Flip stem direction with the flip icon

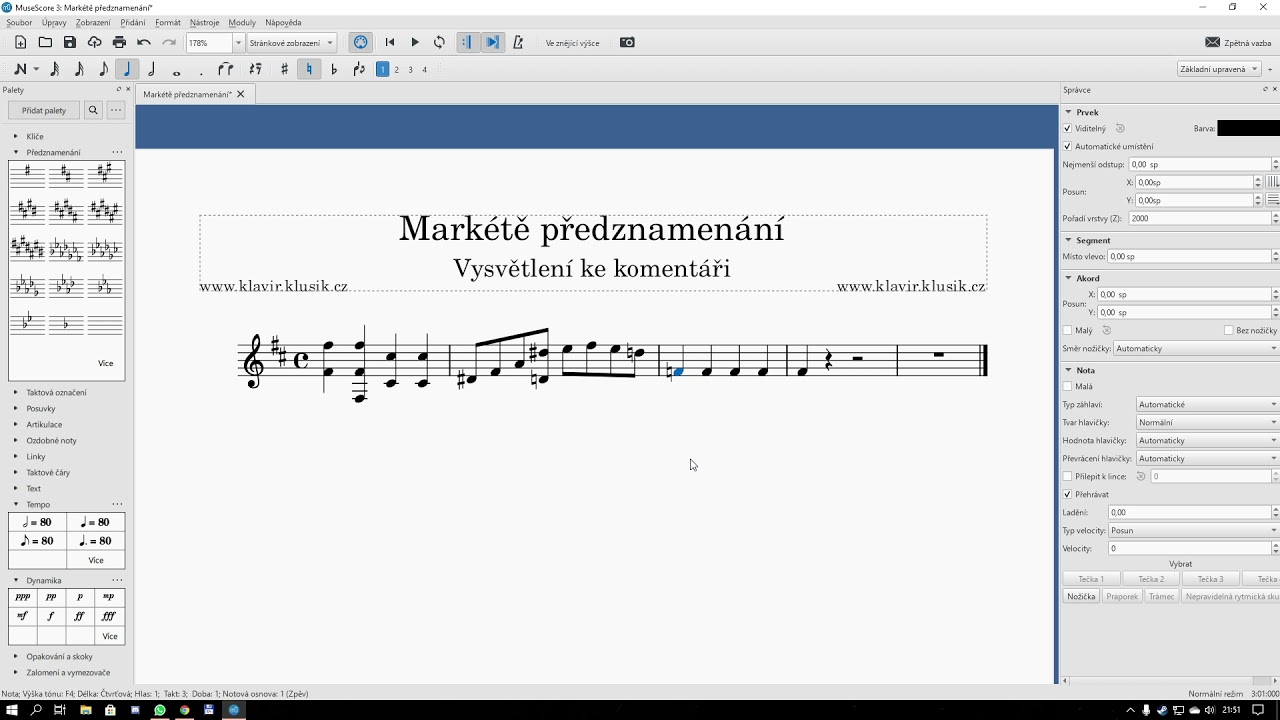tap(359, 69)
